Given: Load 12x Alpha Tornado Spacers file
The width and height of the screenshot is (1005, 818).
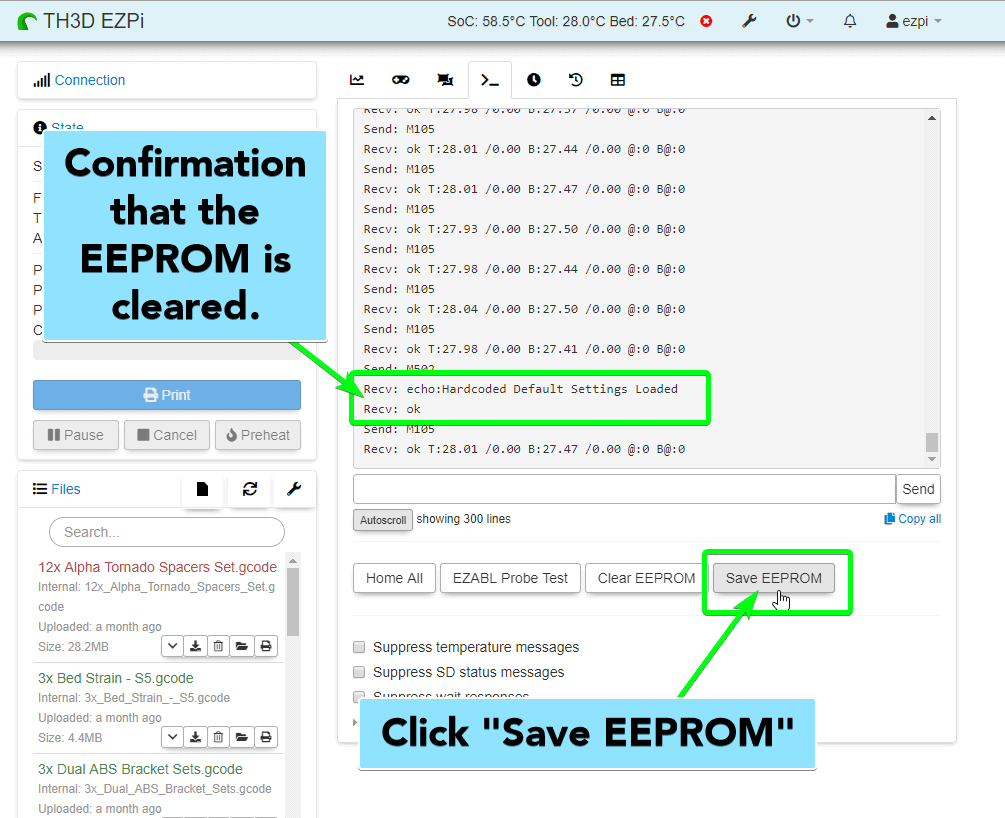Looking at the screenshot, I should pyautogui.click(x=242, y=646).
